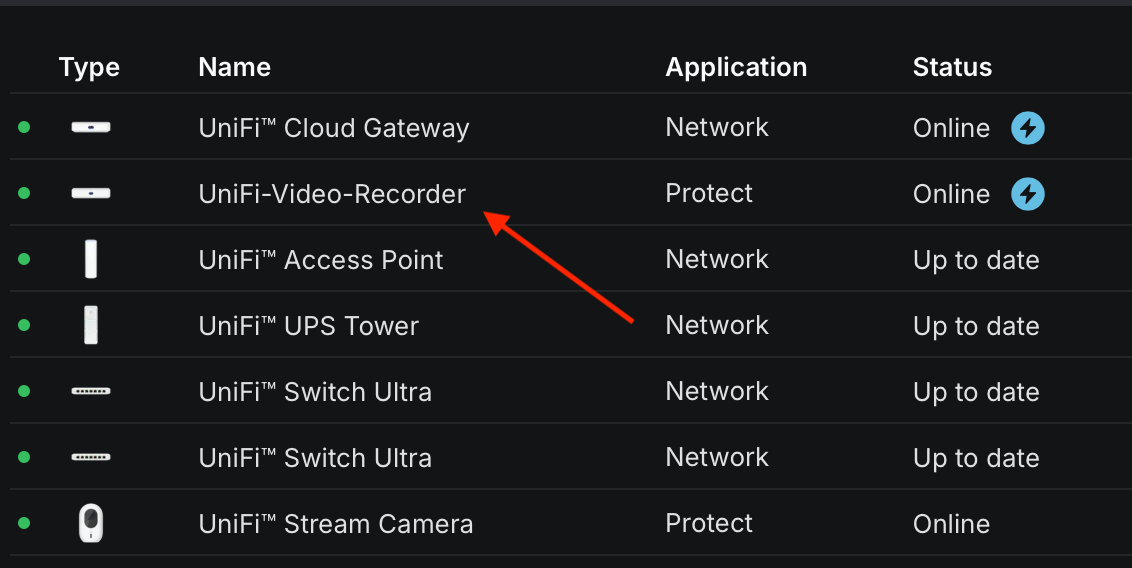Sort the table by Type column
The image size is (1132, 568).
tap(89, 67)
